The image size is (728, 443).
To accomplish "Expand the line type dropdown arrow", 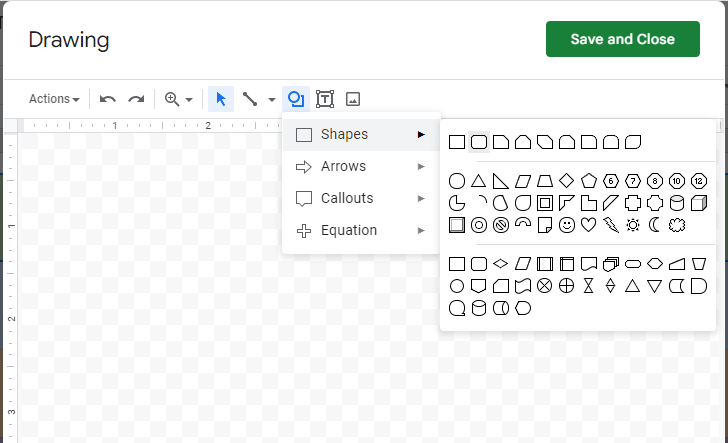I will tap(272, 100).
